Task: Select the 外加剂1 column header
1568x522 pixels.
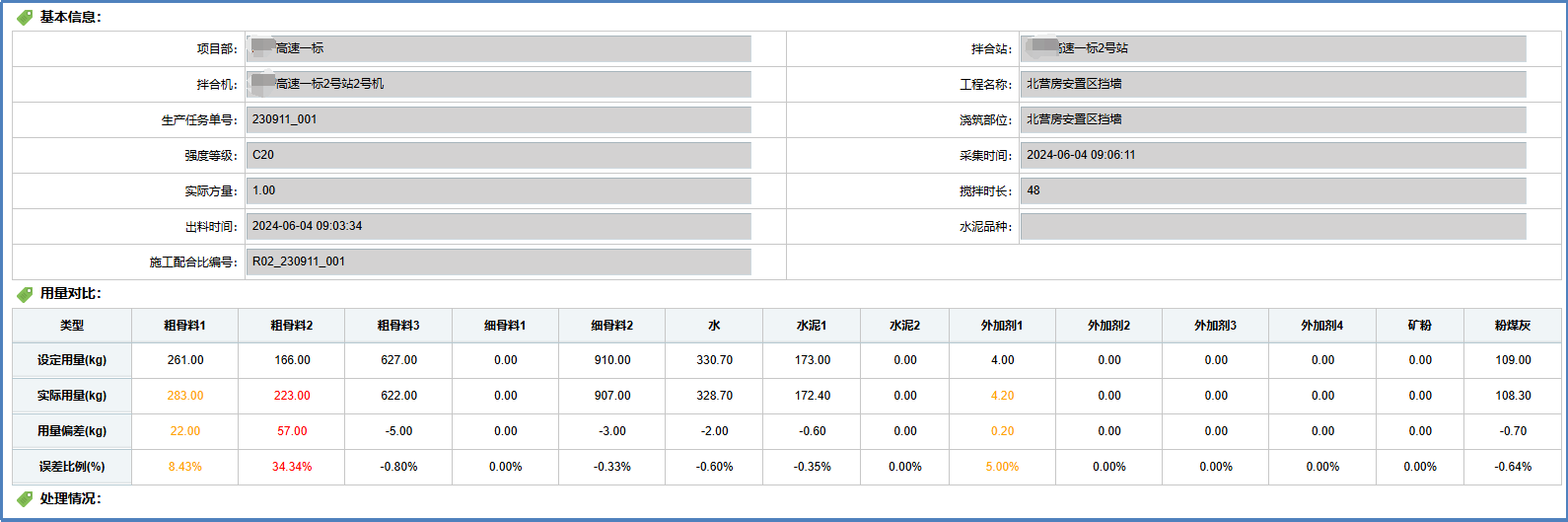Action: 1002,326
